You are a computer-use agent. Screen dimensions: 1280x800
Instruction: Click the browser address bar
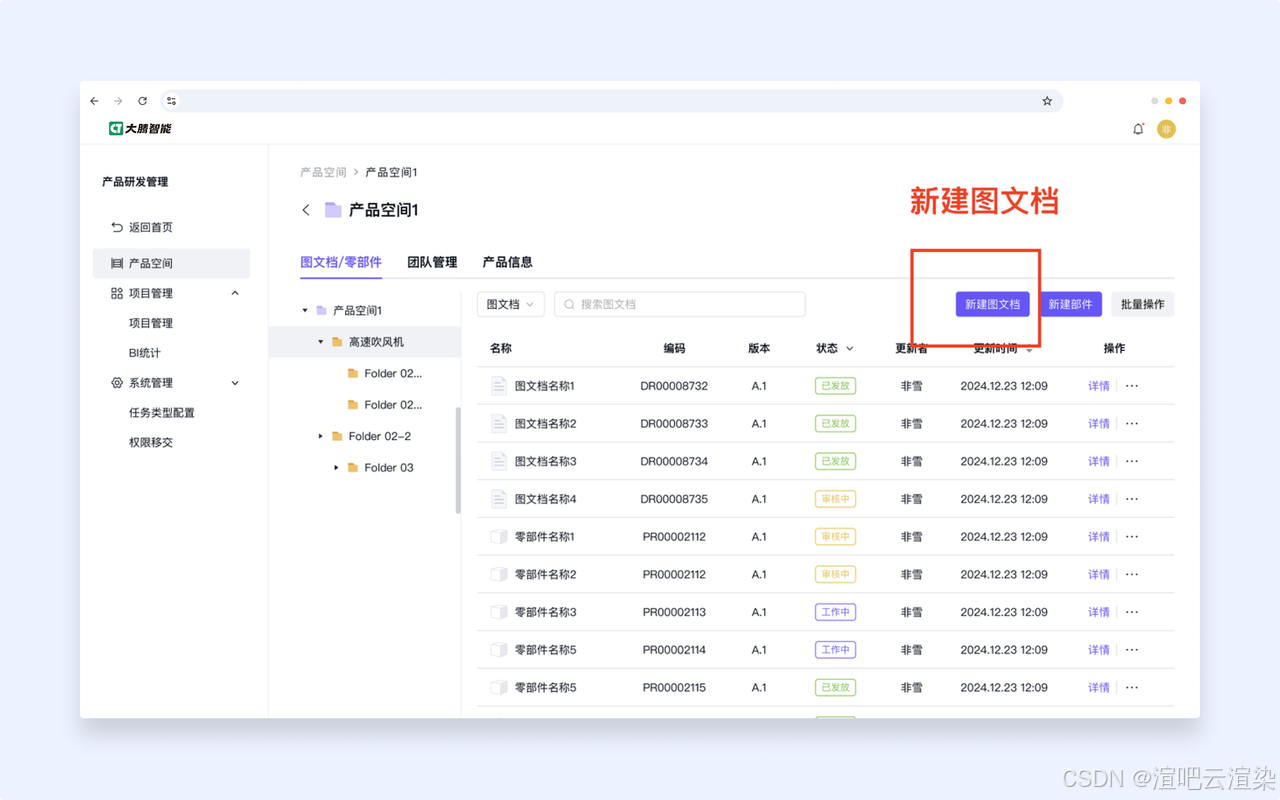[x=611, y=101]
